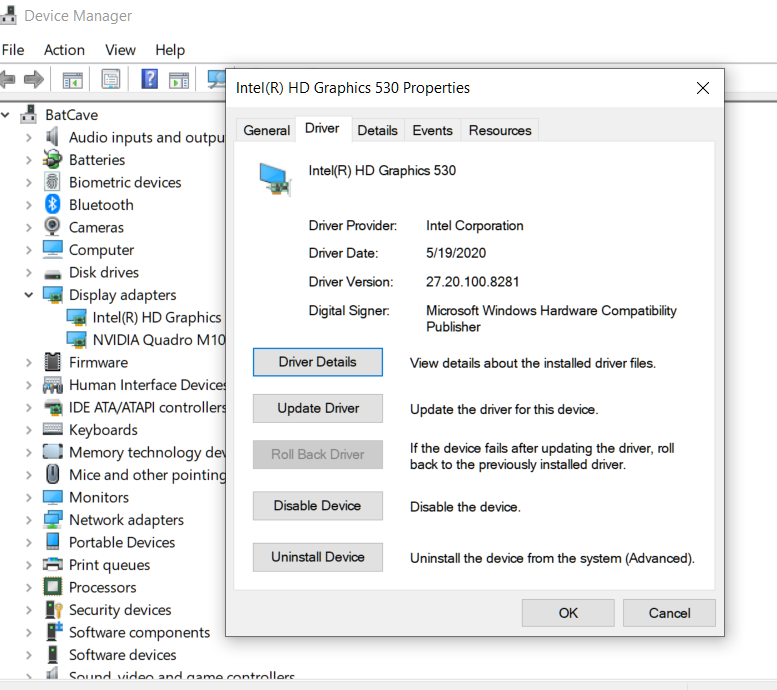This screenshot has width=777, height=690.
Task: Click the blue Help question mark icon
Action: pyautogui.click(x=149, y=79)
